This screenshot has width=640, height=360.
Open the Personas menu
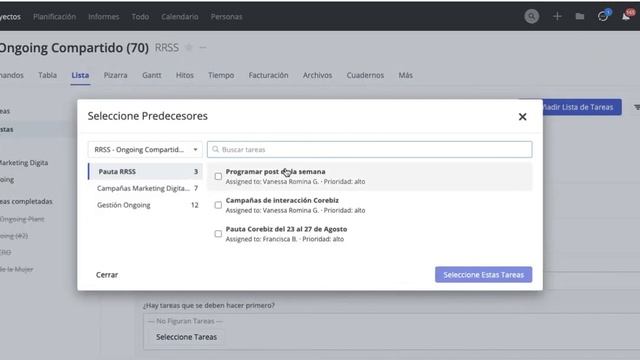pyautogui.click(x=227, y=17)
